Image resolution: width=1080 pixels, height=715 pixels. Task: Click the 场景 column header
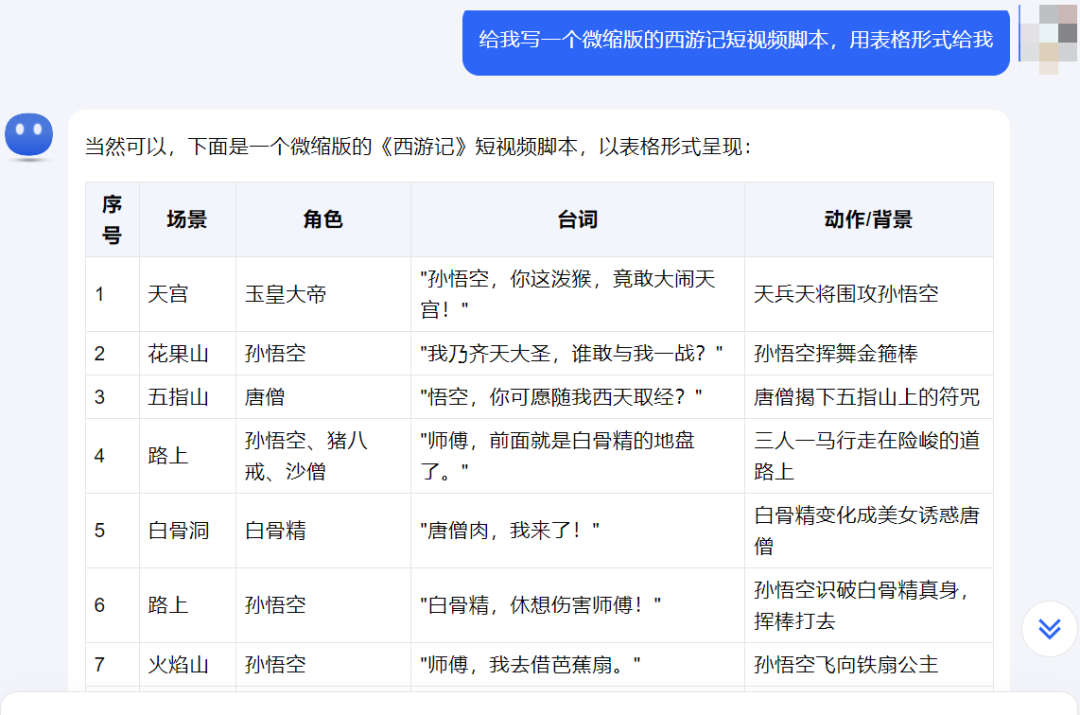187,220
